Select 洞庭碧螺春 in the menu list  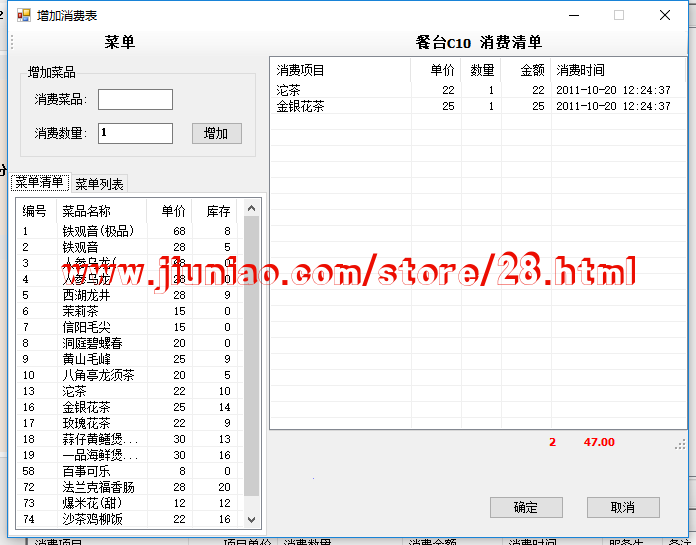pos(130,343)
